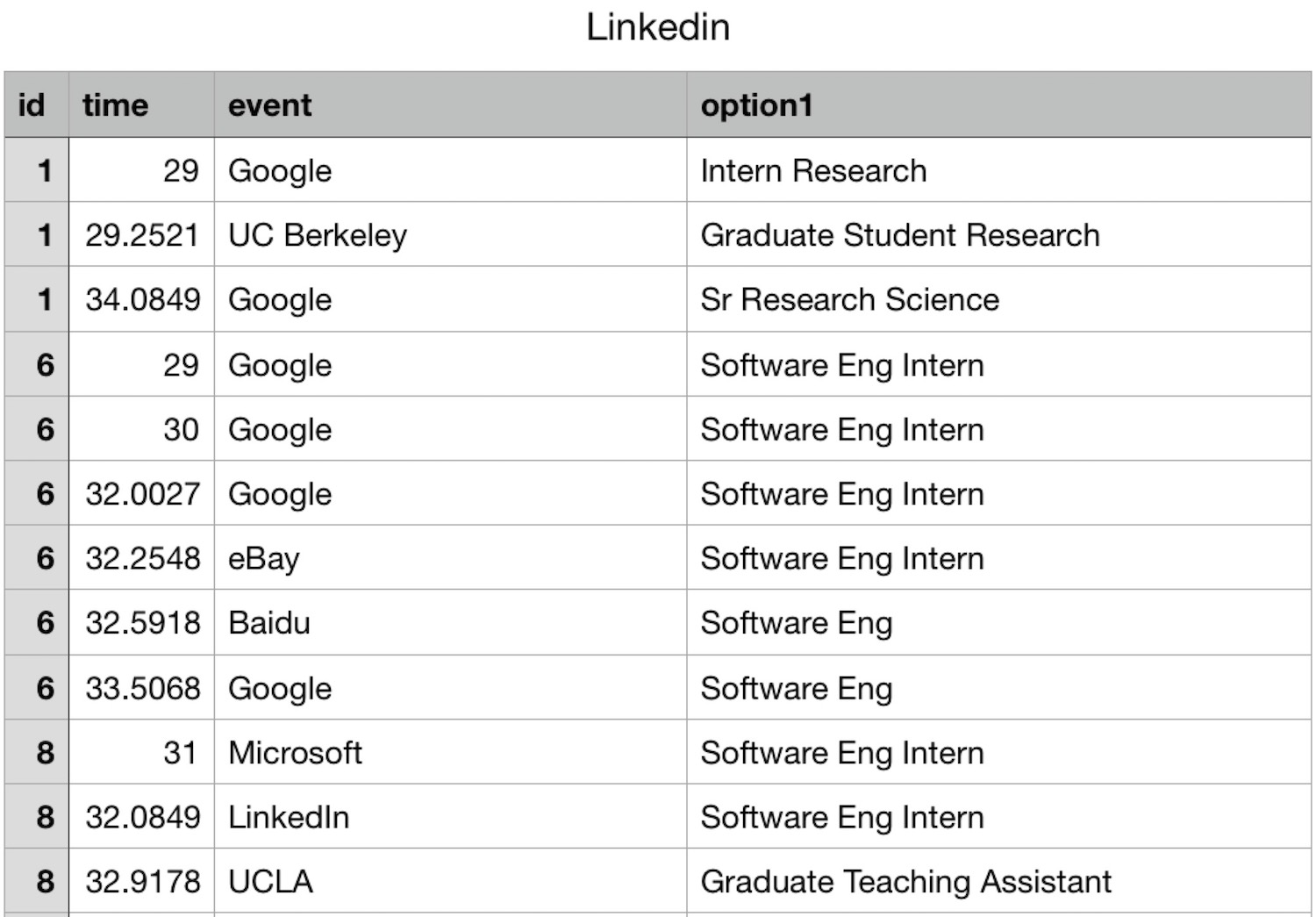Select the UCLA event cell

[270, 881]
